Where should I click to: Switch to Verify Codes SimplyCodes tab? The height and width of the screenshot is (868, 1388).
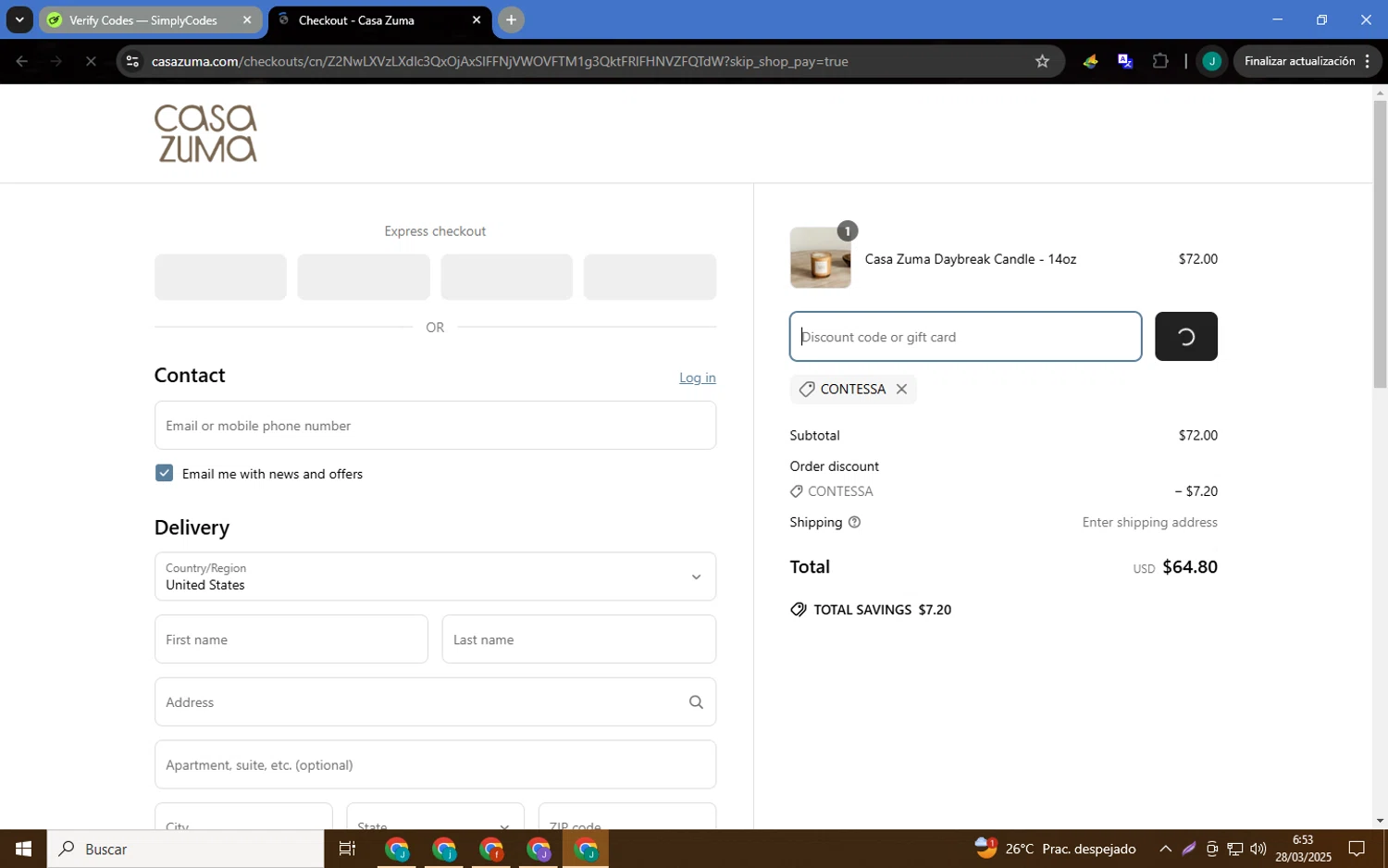tap(143, 20)
